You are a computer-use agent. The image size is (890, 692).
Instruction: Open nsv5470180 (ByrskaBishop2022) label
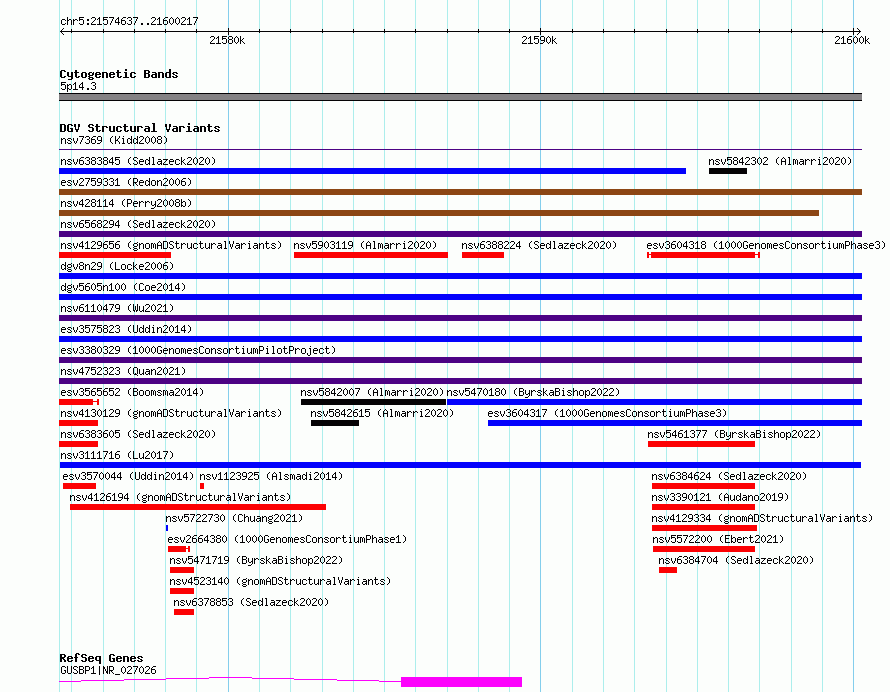pyautogui.click(x=533, y=392)
